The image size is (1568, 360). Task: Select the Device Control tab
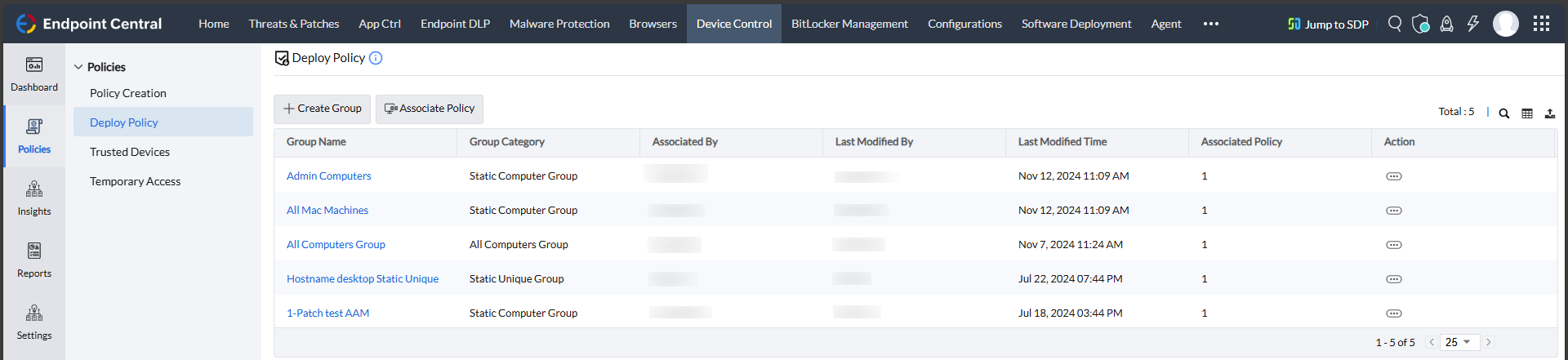coord(734,24)
